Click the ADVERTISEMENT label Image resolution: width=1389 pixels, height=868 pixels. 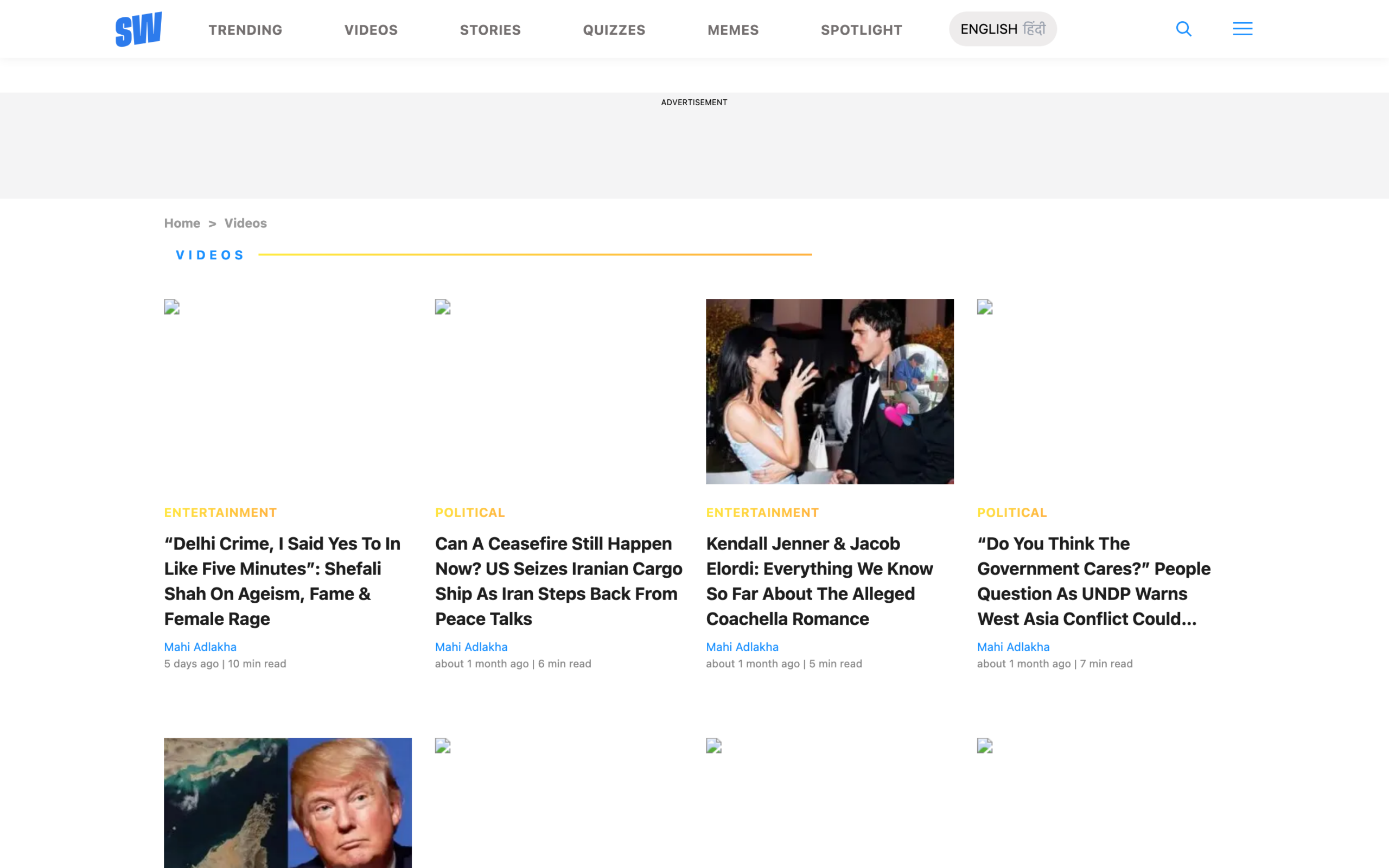point(694,102)
